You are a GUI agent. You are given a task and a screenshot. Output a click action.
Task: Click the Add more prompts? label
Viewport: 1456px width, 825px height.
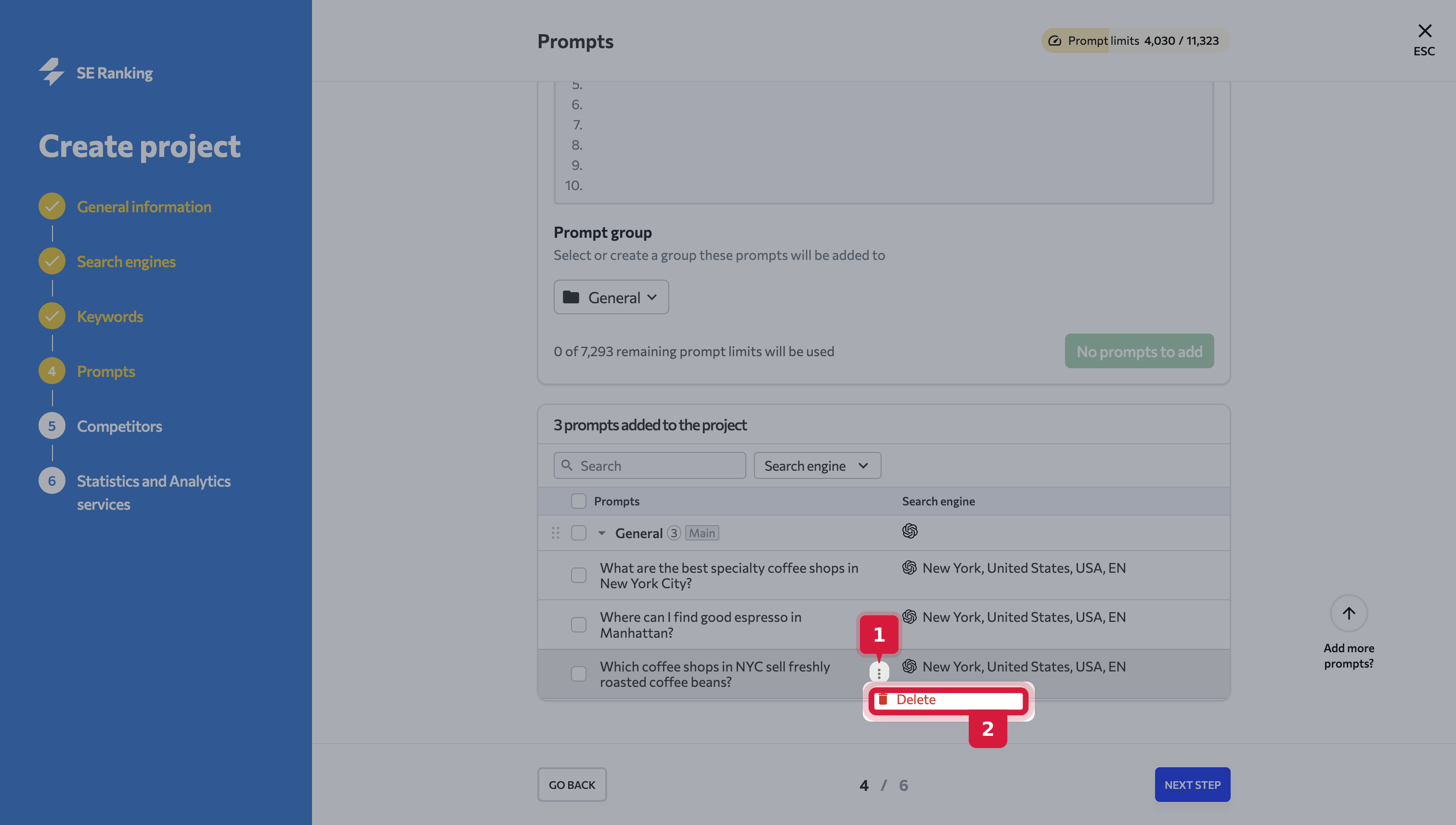pyautogui.click(x=1349, y=656)
